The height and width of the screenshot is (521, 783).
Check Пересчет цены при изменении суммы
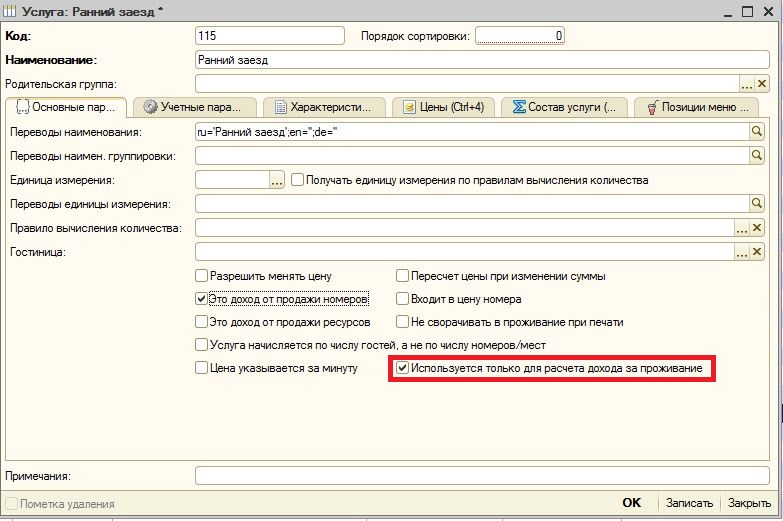402,276
